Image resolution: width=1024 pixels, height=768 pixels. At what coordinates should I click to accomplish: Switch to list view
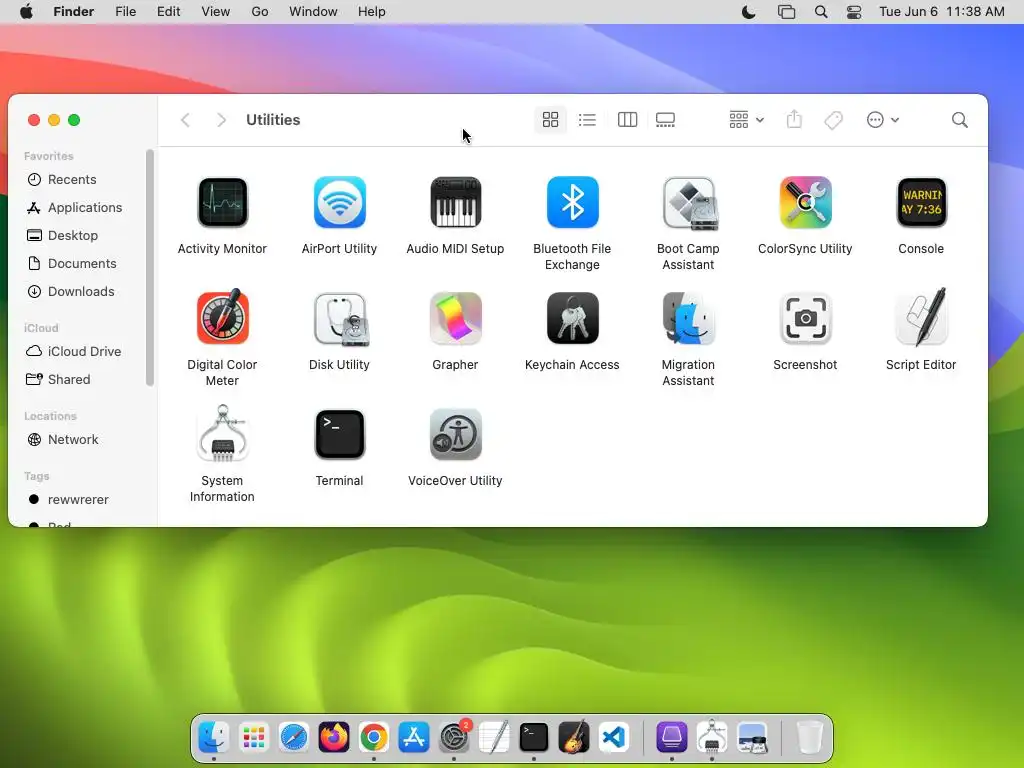[x=587, y=120]
